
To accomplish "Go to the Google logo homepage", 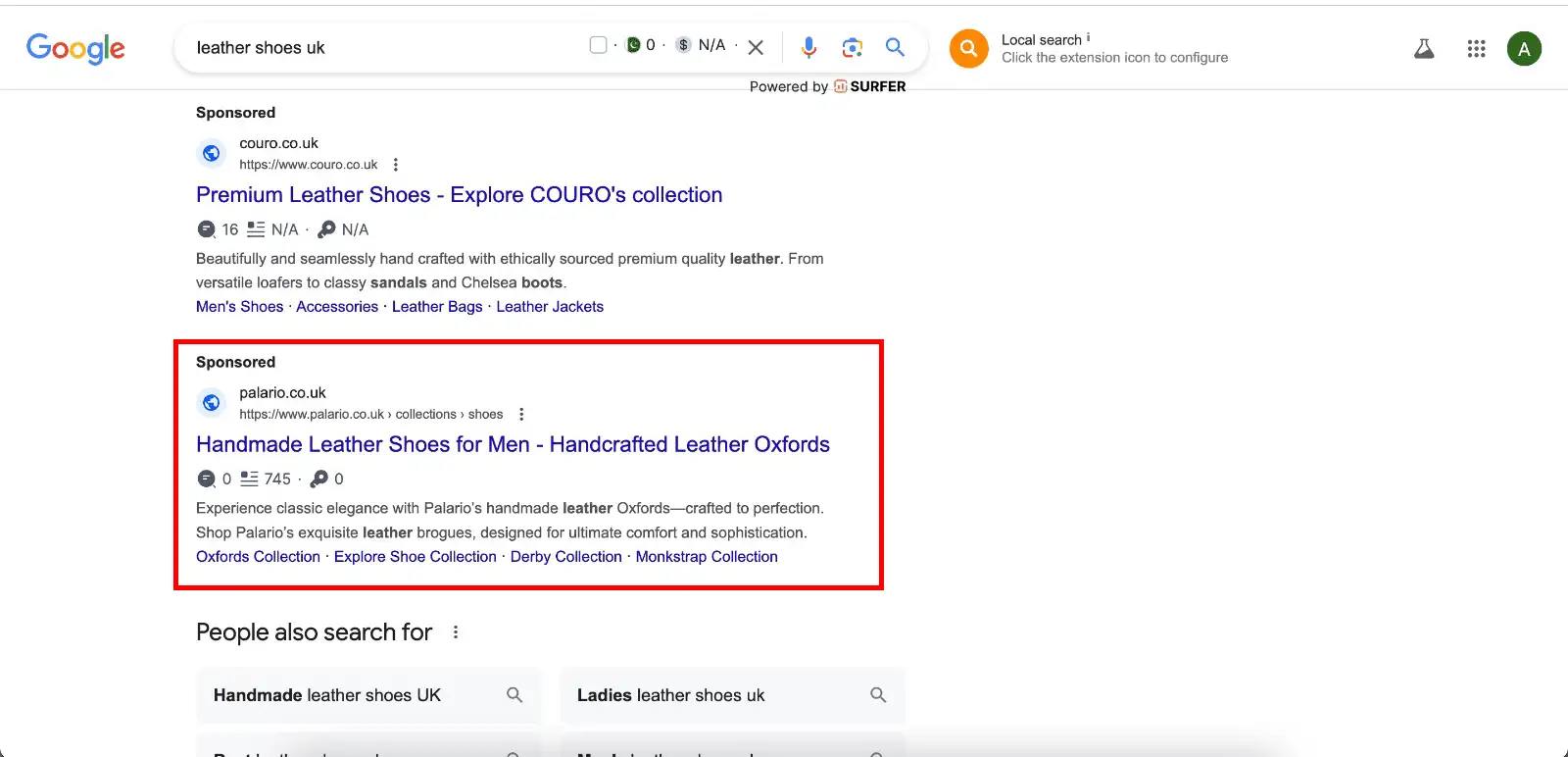I will click(75, 48).
